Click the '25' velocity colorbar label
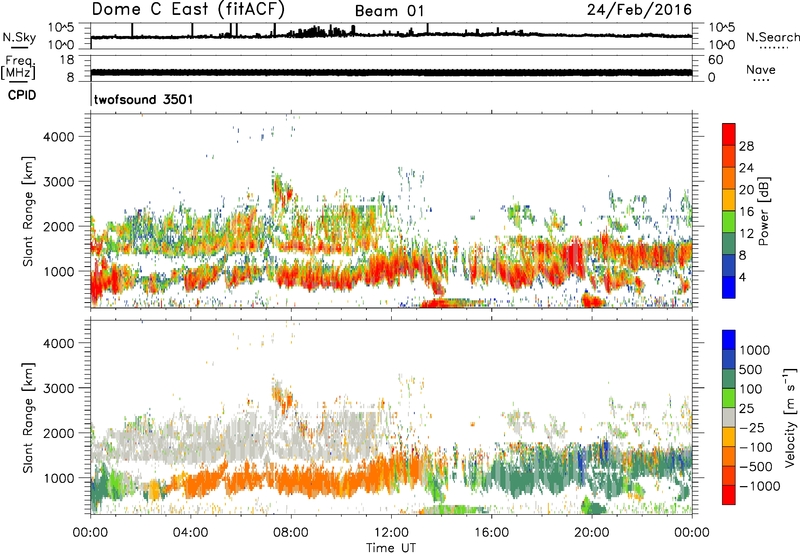Viewport: 800px width, 554px height. pyautogui.click(x=746, y=409)
